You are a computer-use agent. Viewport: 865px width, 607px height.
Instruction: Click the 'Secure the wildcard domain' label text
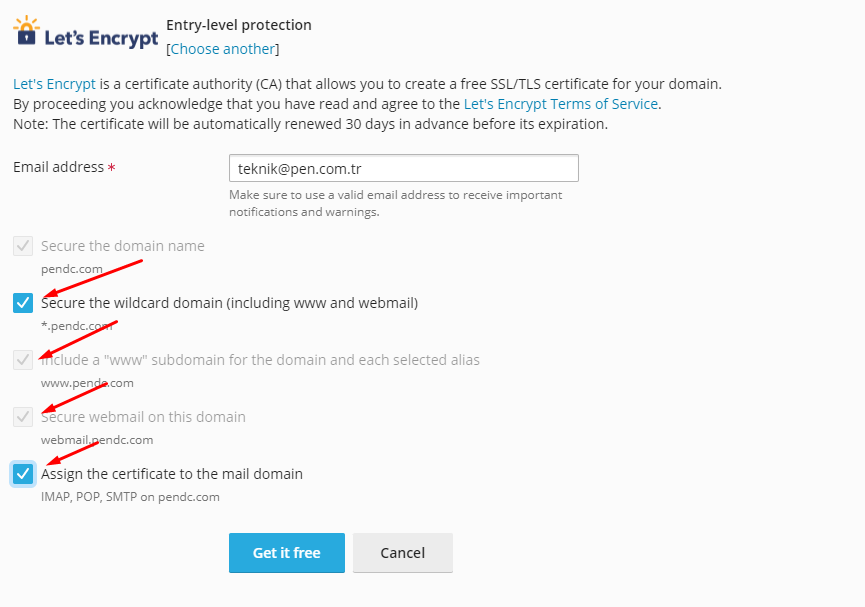pyautogui.click(x=229, y=303)
